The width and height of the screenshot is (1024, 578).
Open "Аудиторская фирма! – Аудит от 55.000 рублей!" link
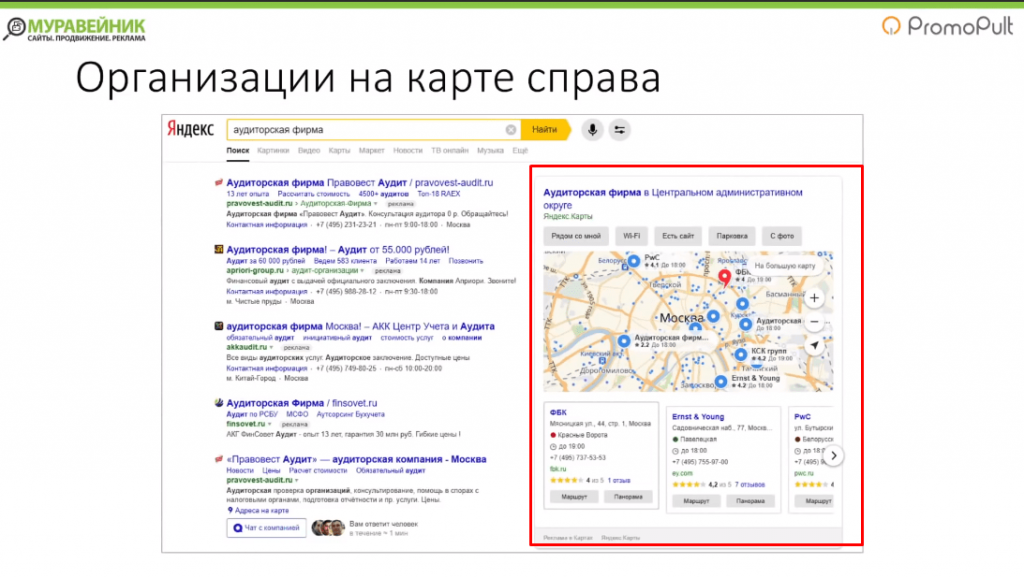point(338,250)
